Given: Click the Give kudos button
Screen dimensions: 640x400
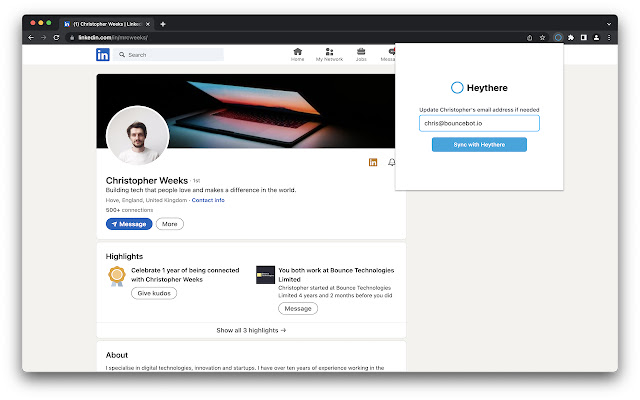Looking at the screenshot, I should (154, 293).
